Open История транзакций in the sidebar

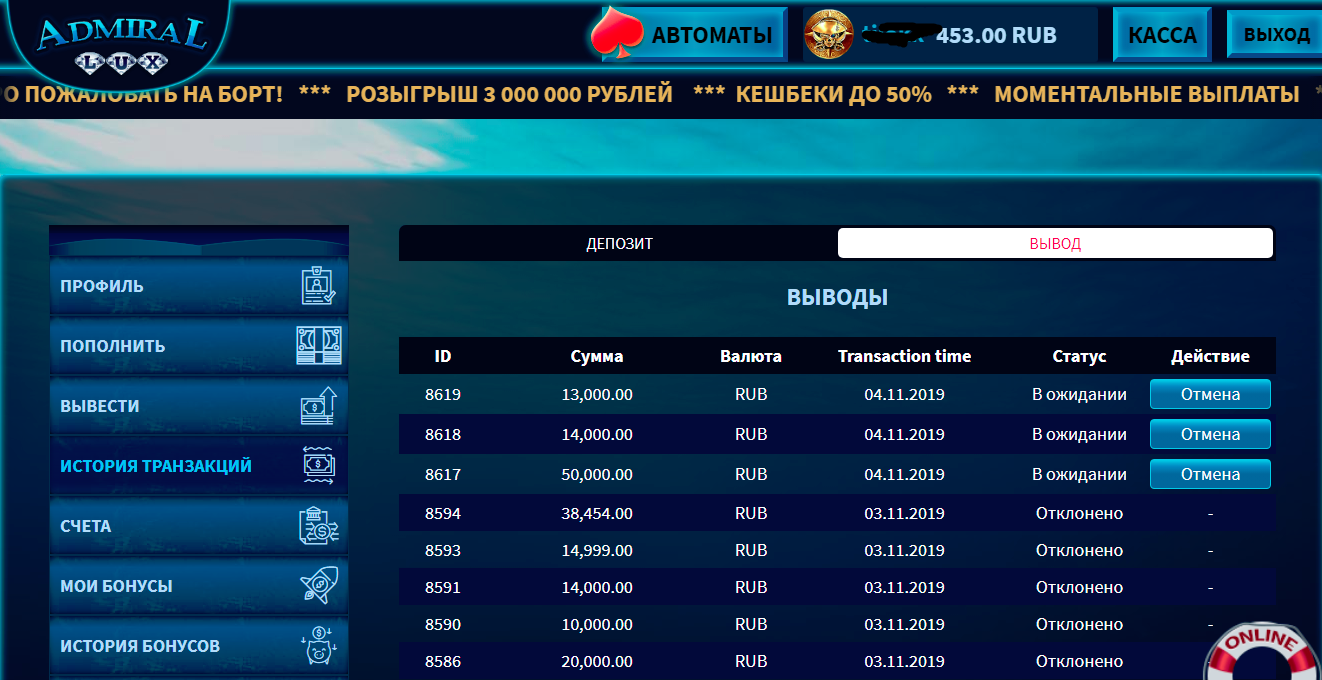click(x=199, y=466)
